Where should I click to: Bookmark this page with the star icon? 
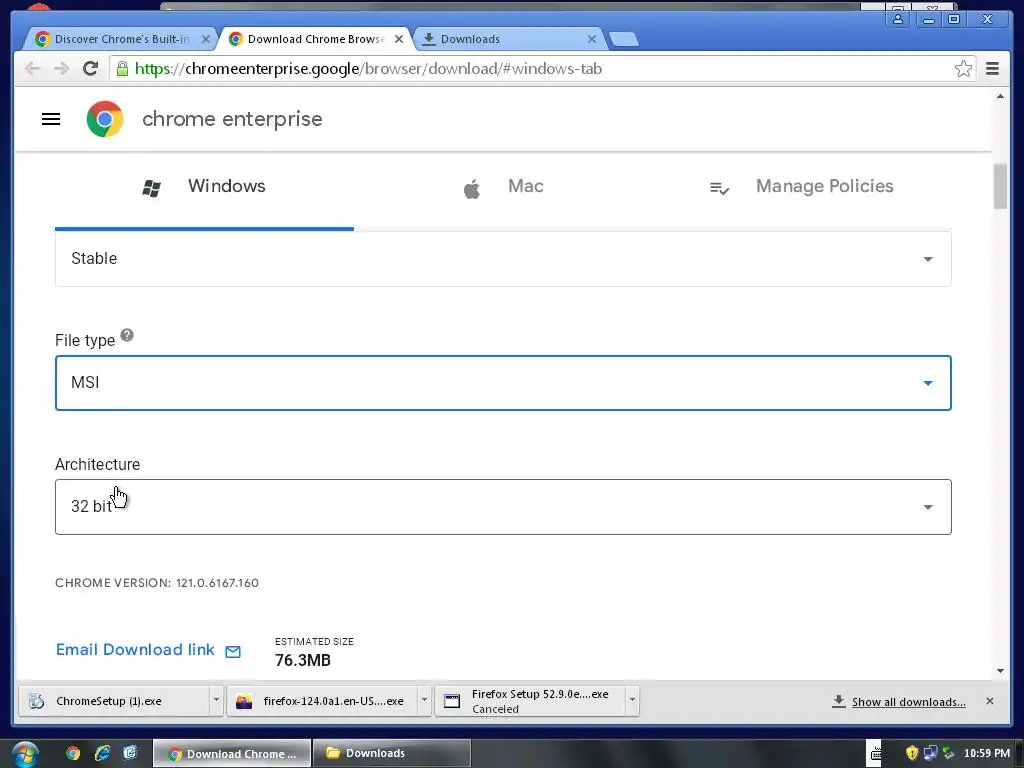tap(963, 69)
